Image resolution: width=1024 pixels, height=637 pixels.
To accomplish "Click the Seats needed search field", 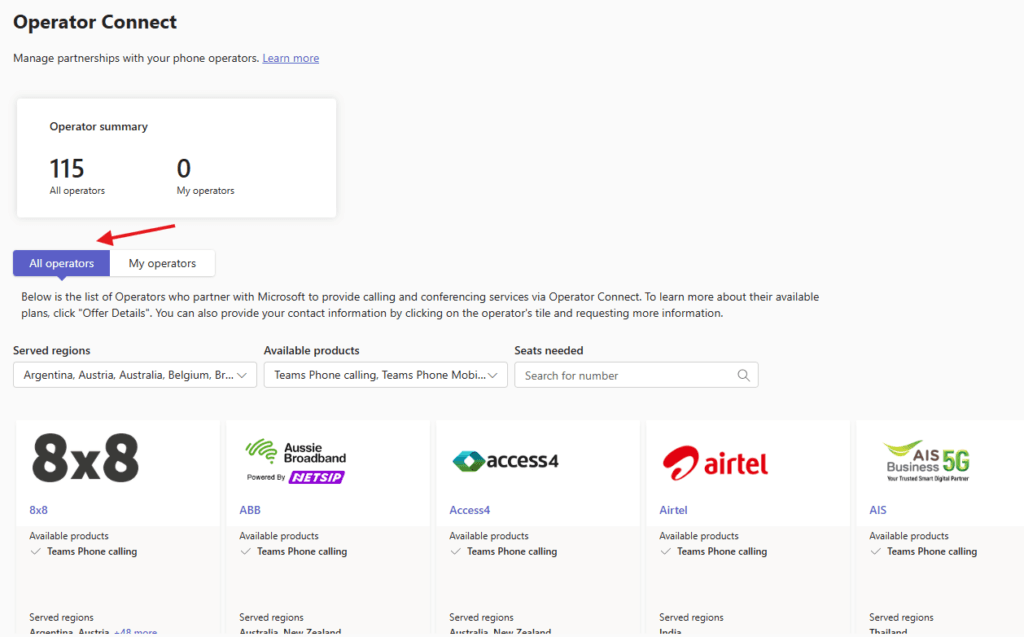I will (625, 375).
